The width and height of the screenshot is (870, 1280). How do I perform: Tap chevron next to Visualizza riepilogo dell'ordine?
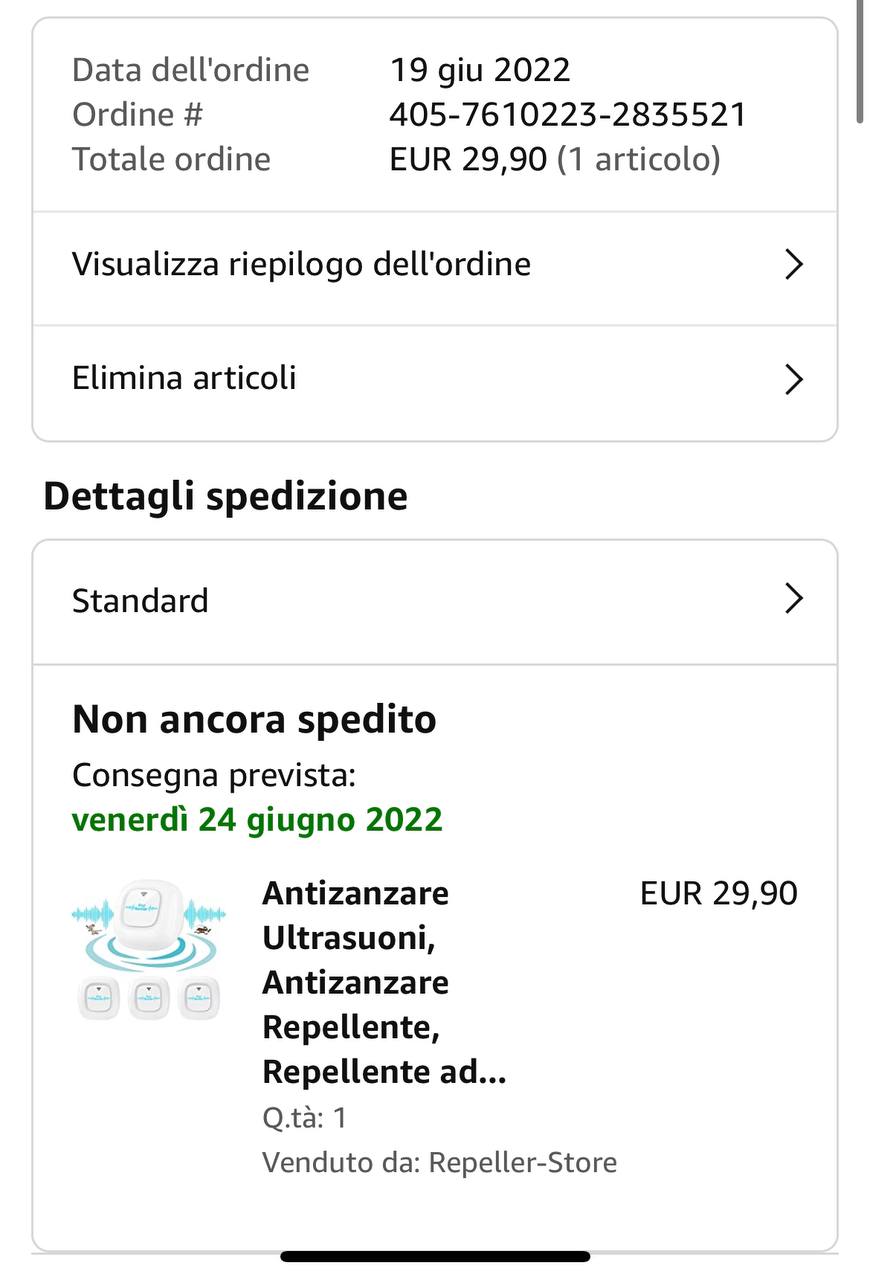794,265
